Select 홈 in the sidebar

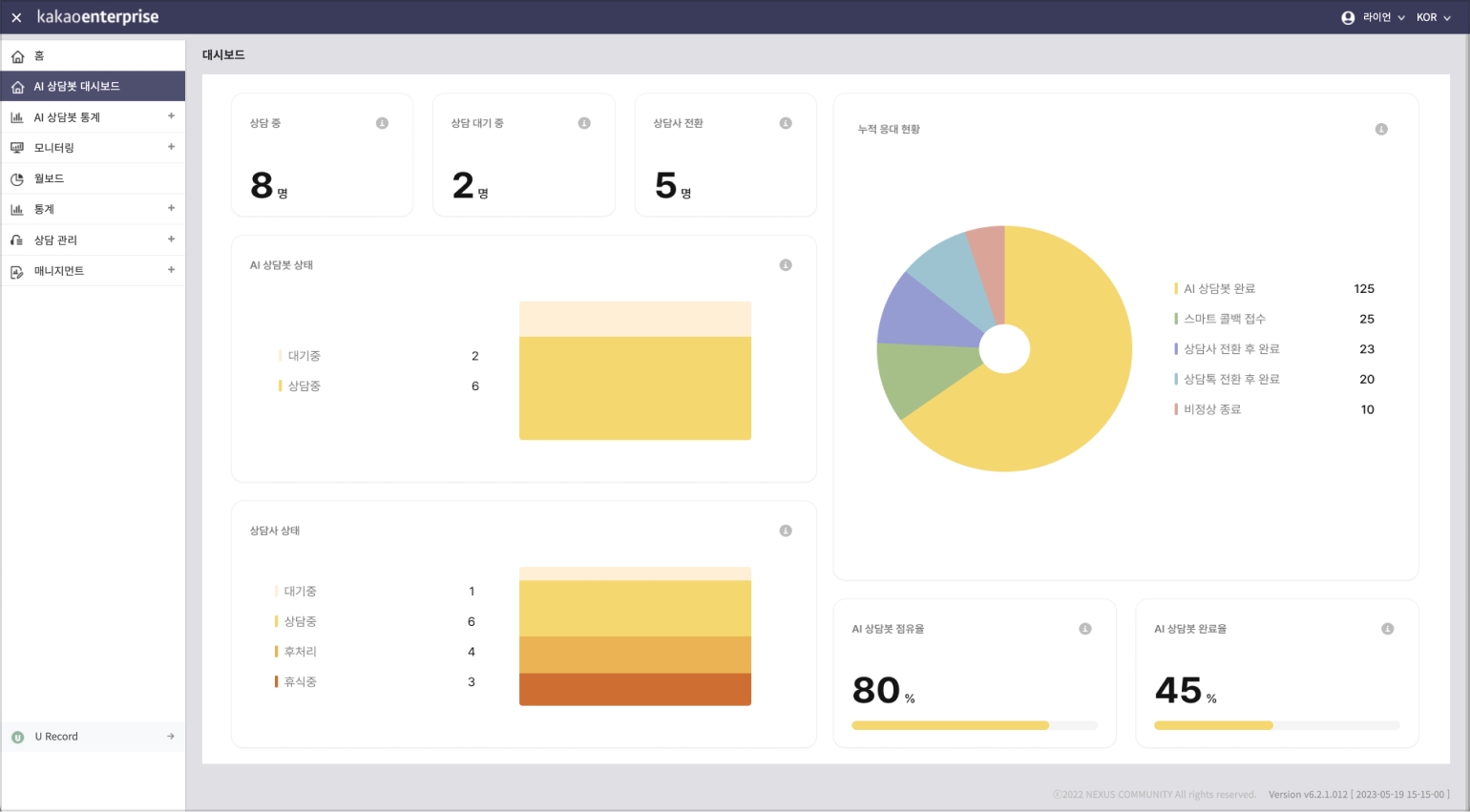pyautogui.click(x=39, y=56)
